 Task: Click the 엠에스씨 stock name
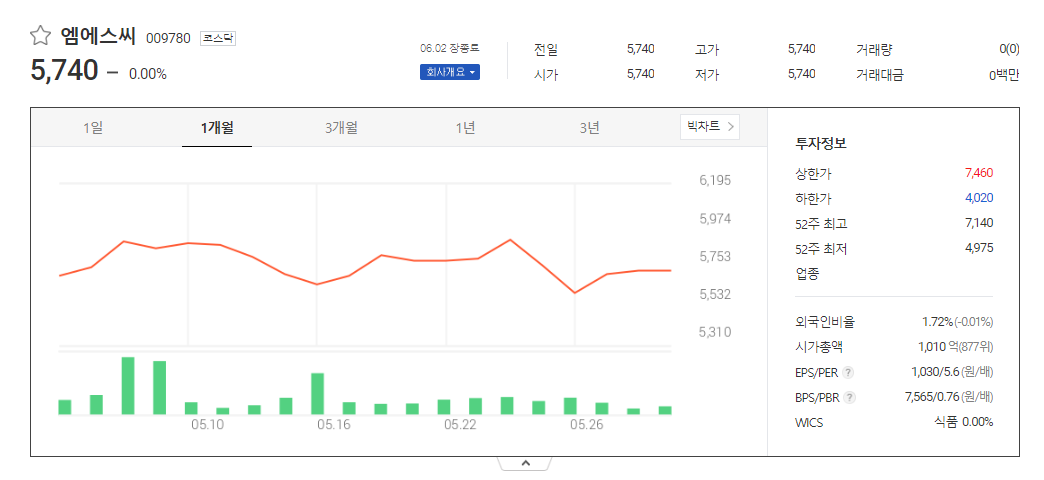[98, 36]
